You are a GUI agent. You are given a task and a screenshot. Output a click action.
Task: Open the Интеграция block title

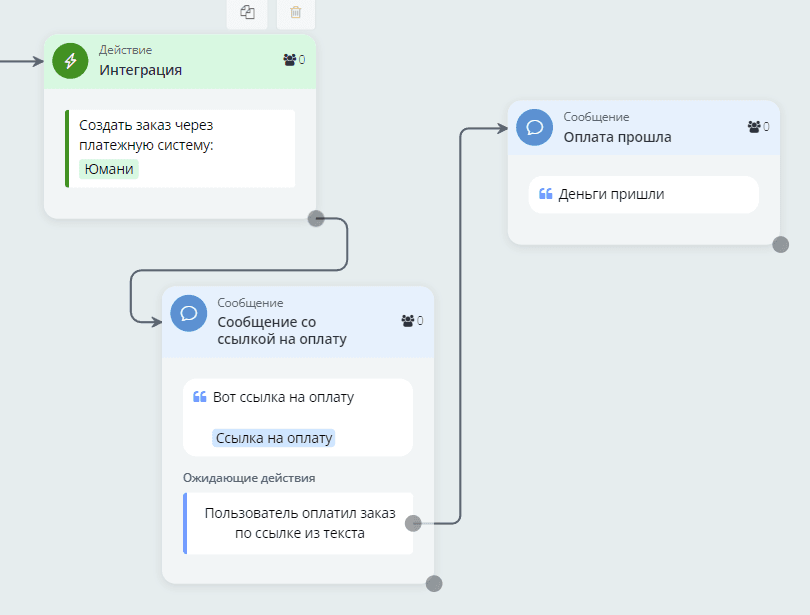(140, 70)
